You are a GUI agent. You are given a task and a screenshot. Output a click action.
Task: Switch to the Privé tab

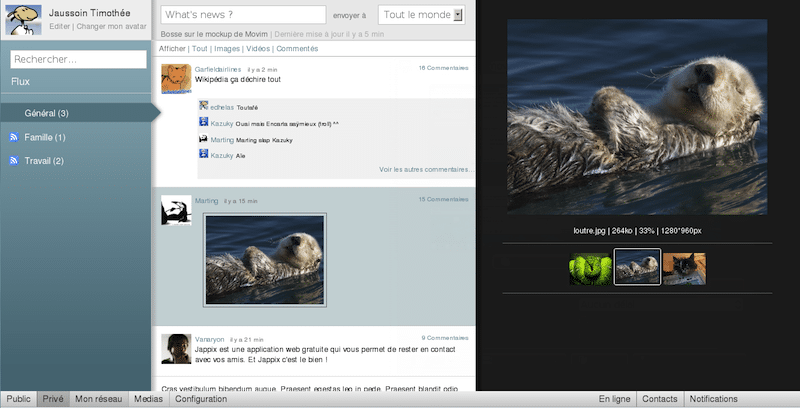[53, 399]
